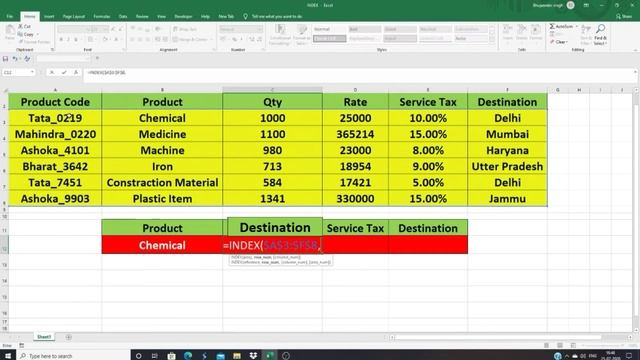Image resolution: width=640 pixels, height=360 pixels.
Task: Expand the Copy dropdown arrow
Action: click(x=38, y=34)
